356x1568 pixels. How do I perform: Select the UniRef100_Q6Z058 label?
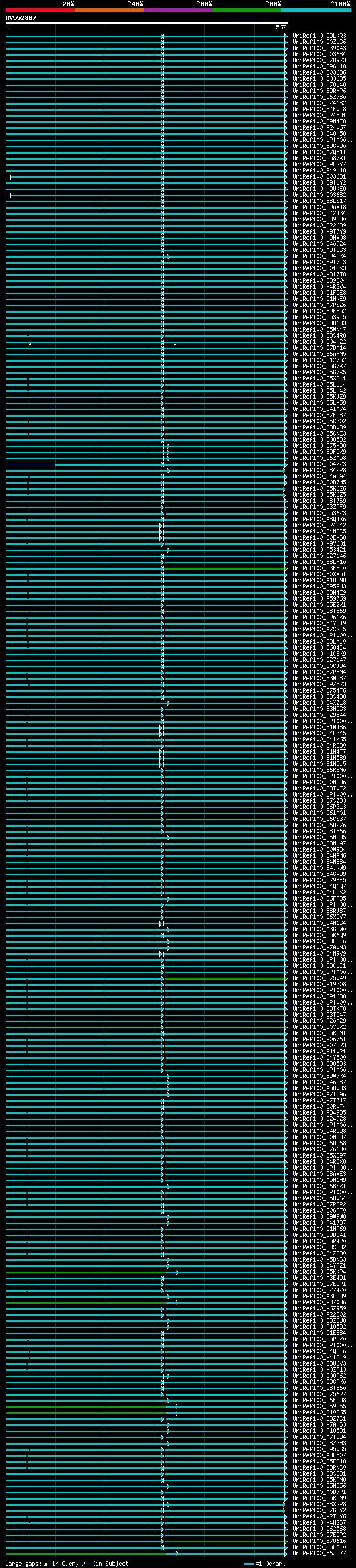[319, 458]
